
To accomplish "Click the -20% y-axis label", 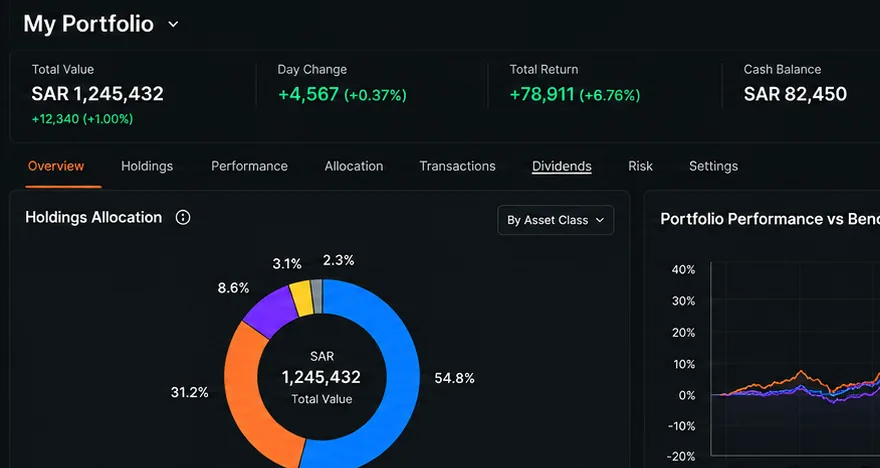I will click(x=680, y=456).
